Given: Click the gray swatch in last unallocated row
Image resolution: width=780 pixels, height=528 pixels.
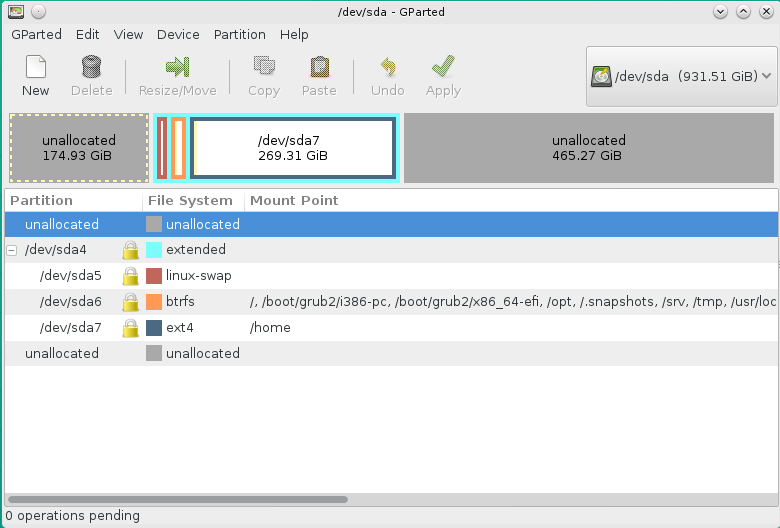Looking at the screenshot, I should click(x=154, y=353).
